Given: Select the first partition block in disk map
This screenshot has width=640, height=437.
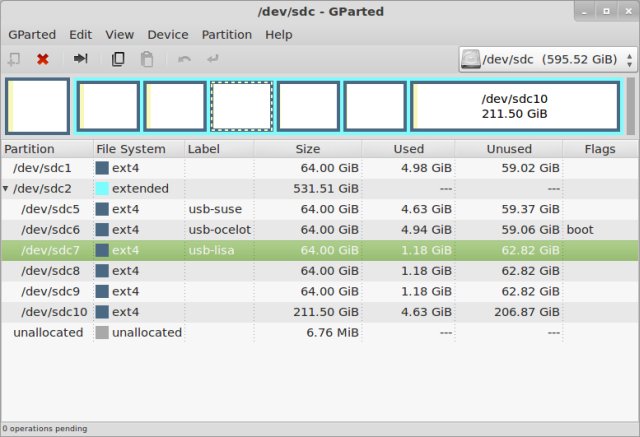Looking at the screenshot, I should click(x=38, y=106).
